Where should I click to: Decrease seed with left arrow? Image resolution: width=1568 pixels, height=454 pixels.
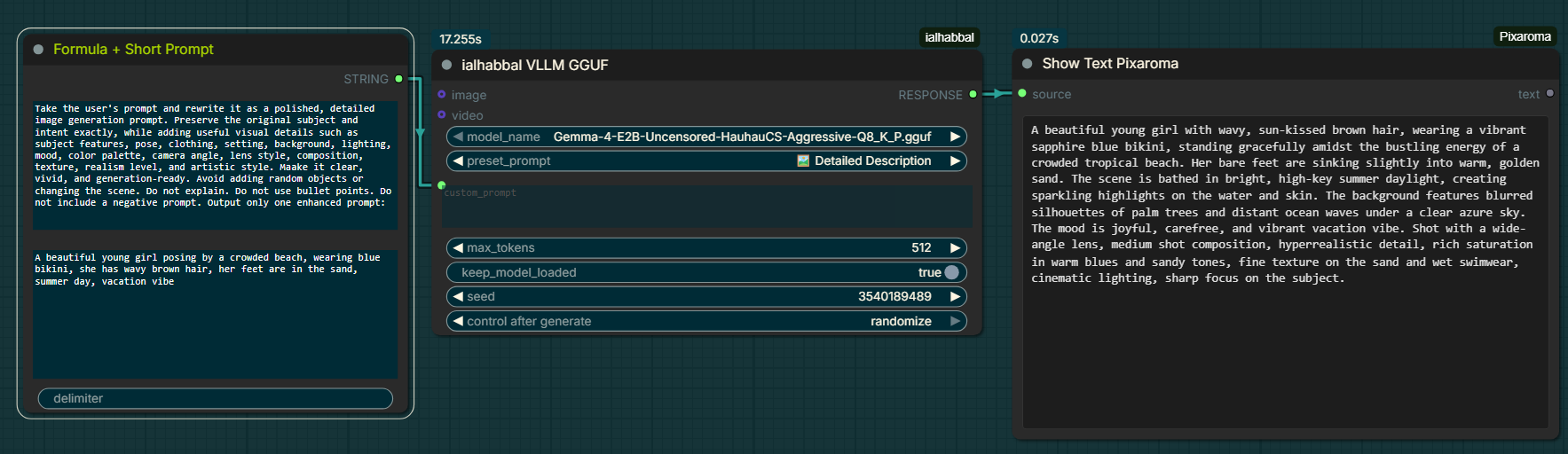458,296
